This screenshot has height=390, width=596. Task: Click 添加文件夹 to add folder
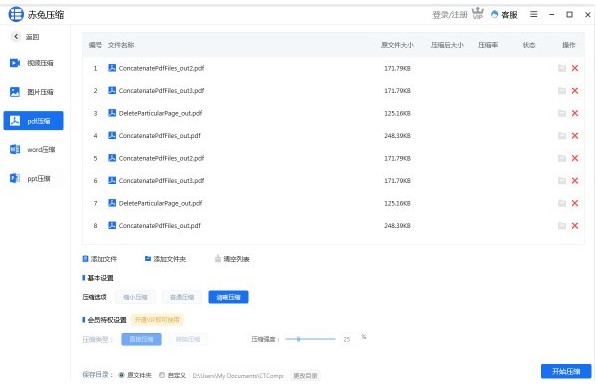(165, 259)
